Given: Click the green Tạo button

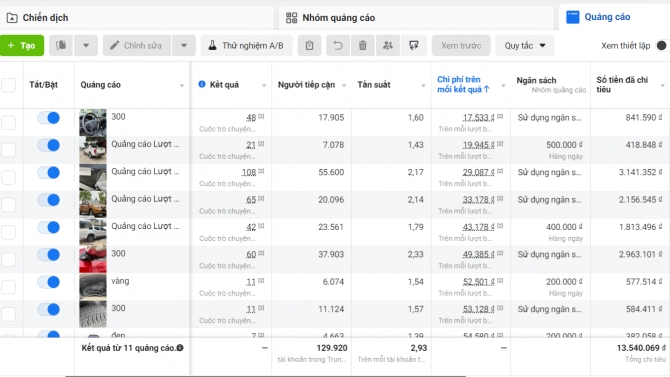Looking at the screenshot, I should pos(22,45).
